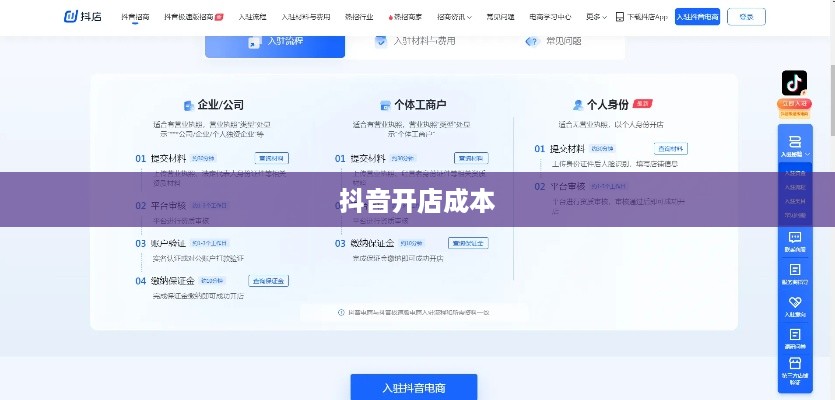Click the 常见问题 question icon
Viewport: 835px width, 400px height.
click(x=532, y=42)
